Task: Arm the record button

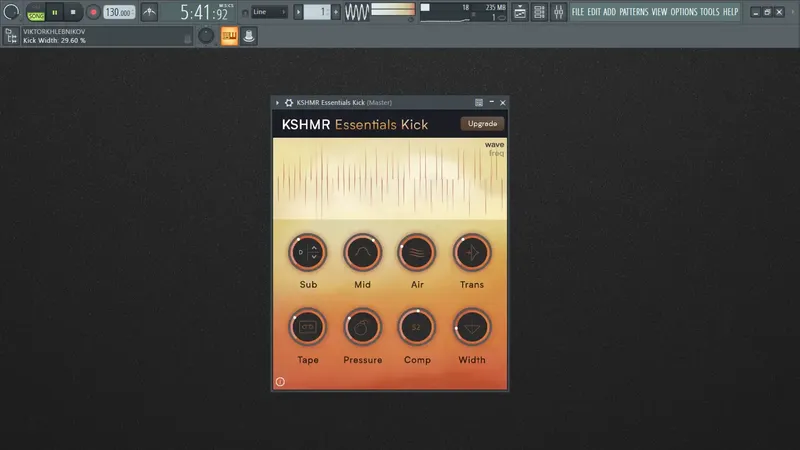Action: (x=93, y=12)
